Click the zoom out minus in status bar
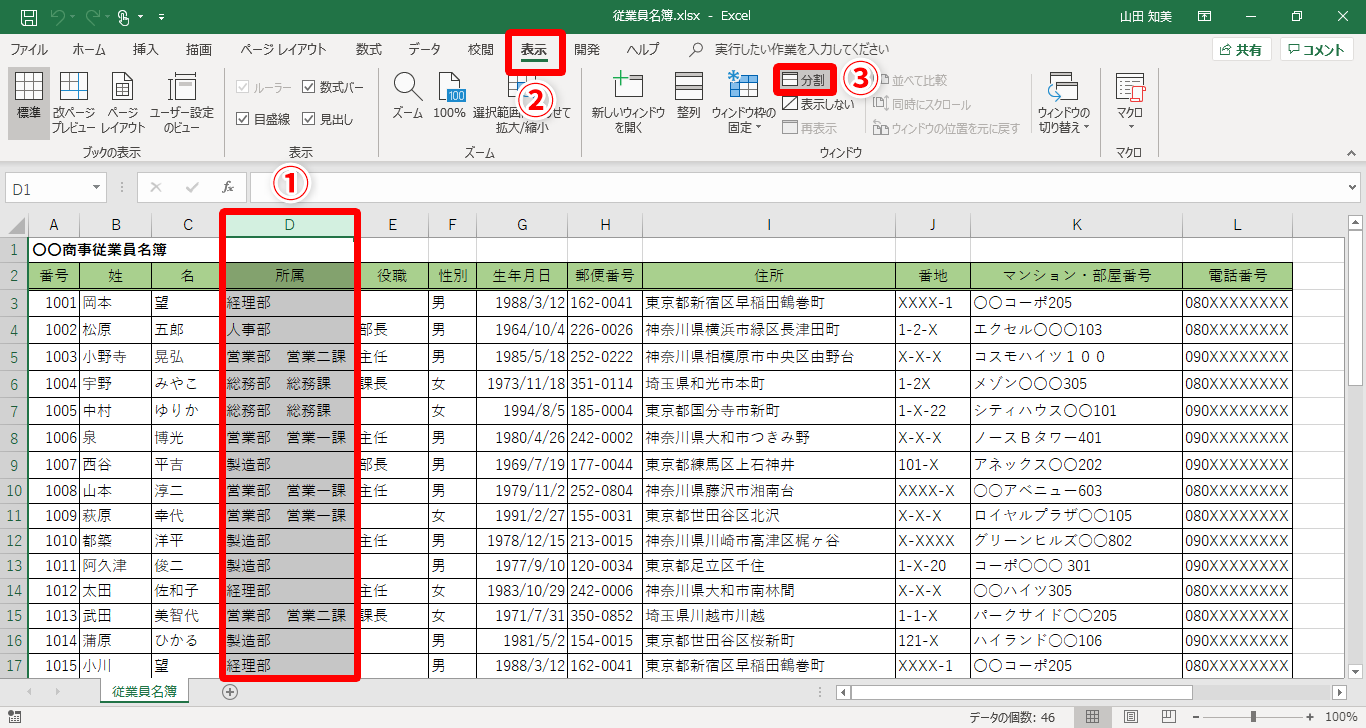Image resolution: width=1366 pixels, height=728 pixels. click(x=1197, y=717)
